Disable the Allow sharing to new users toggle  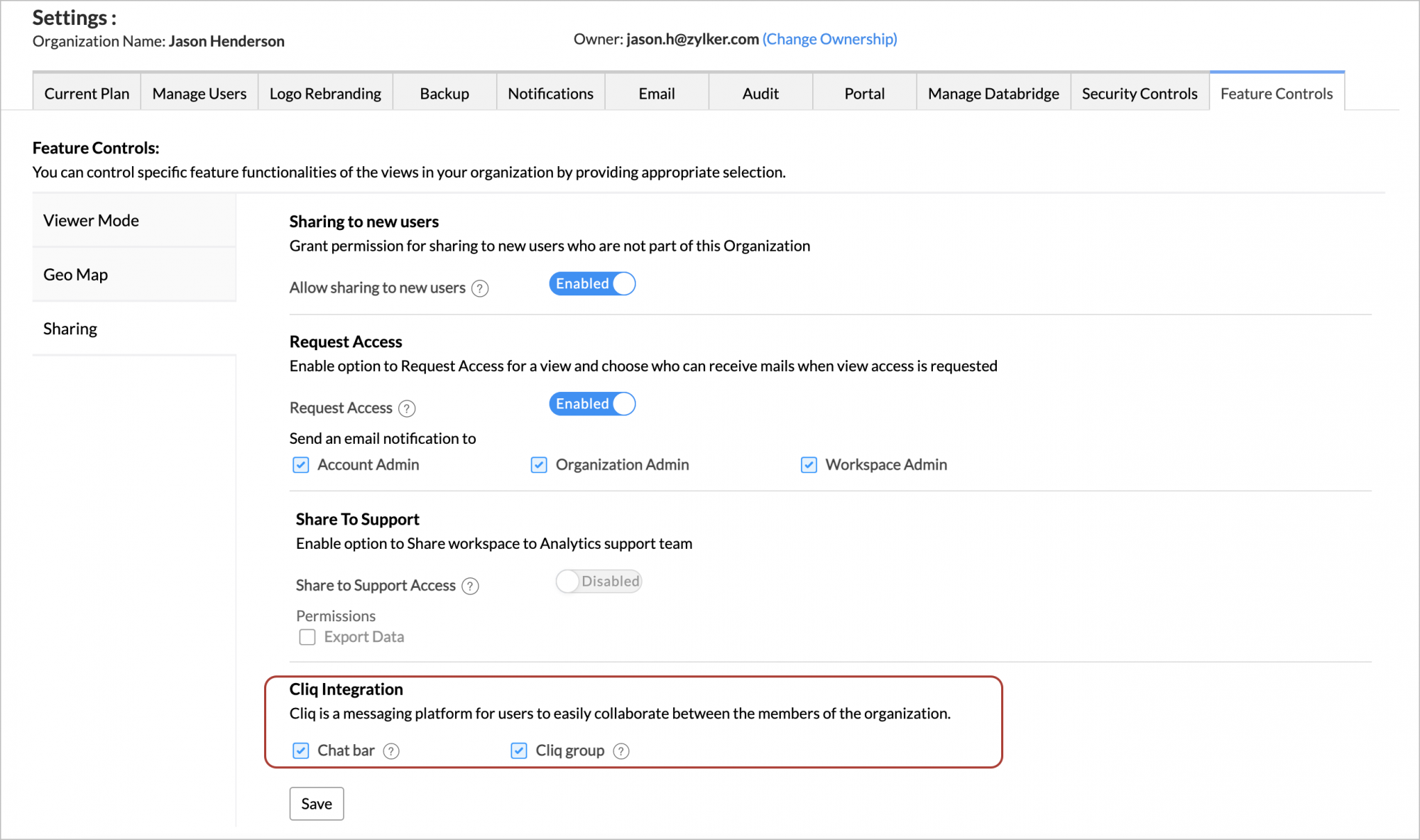point(592,284)
